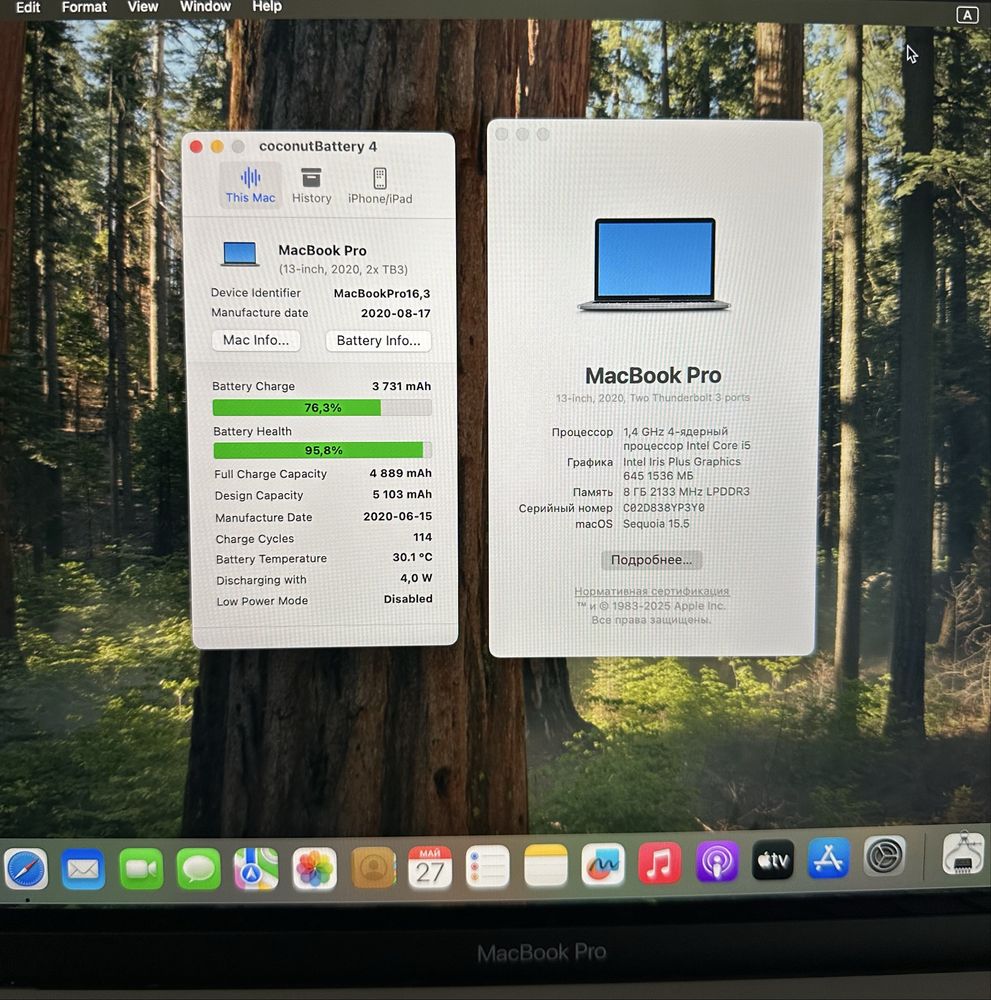Click the (13-inch, 2020, 2x TB3) subtitle
991x1000 pixels.
[x=343, y=269]
